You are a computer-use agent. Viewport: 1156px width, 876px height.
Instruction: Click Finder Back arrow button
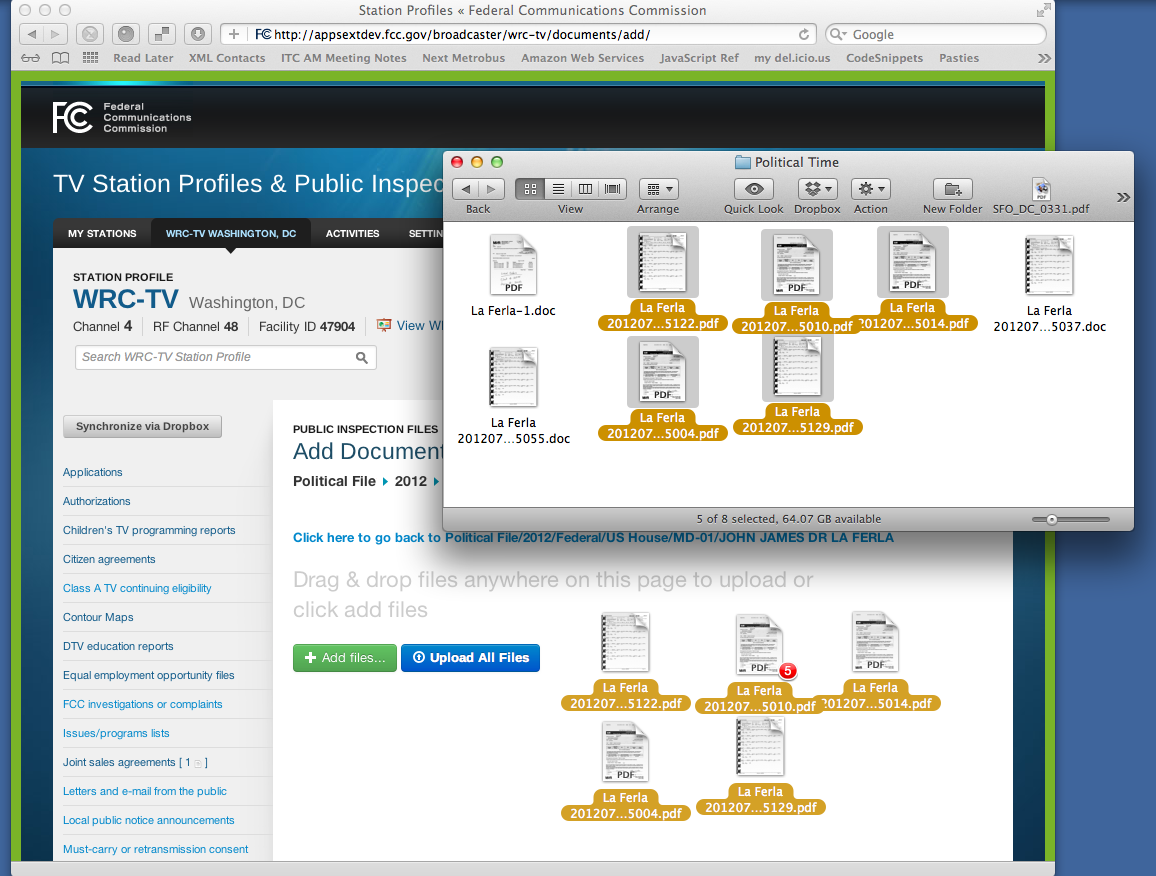click(465, 190)
